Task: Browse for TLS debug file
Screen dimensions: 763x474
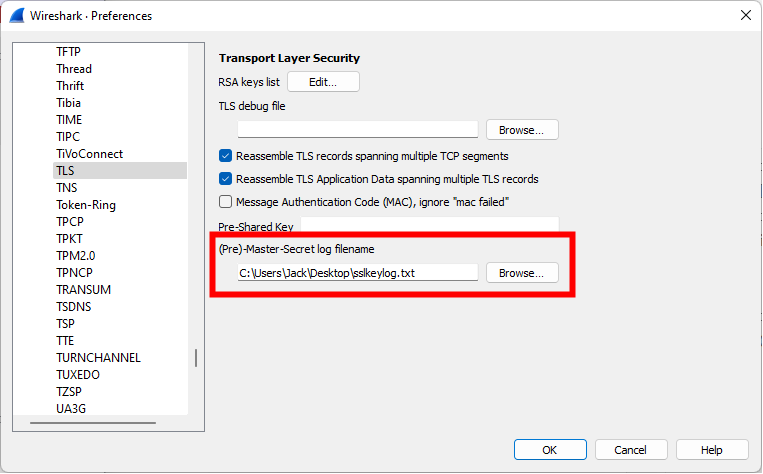Action: point(522,130)
